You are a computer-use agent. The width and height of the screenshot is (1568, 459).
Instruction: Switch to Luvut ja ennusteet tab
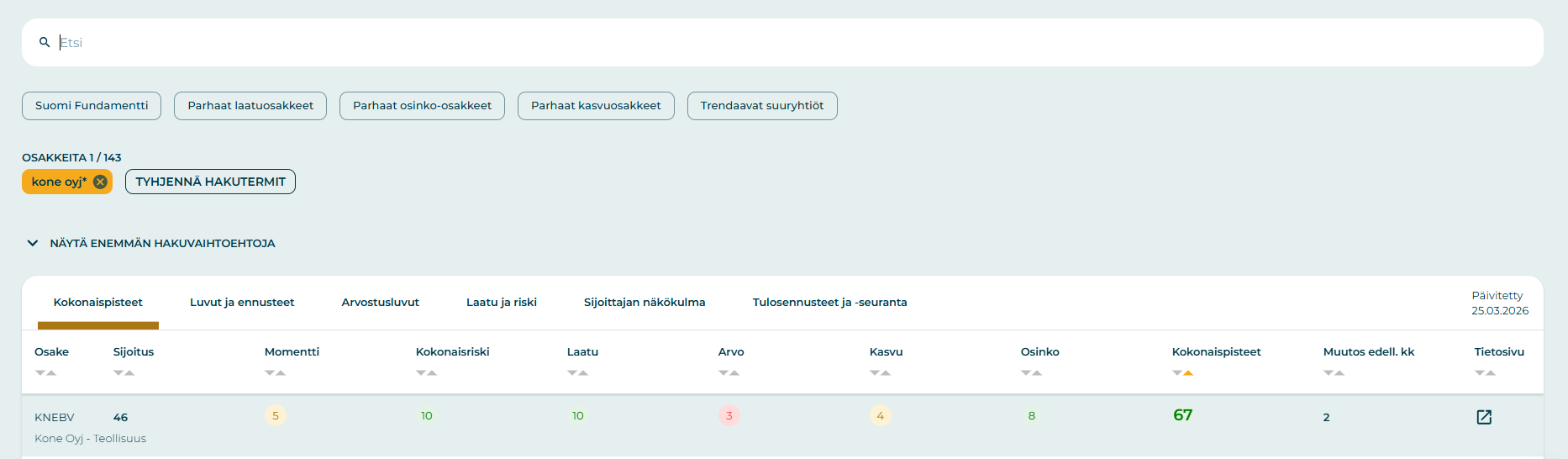[x=242, y=303]
